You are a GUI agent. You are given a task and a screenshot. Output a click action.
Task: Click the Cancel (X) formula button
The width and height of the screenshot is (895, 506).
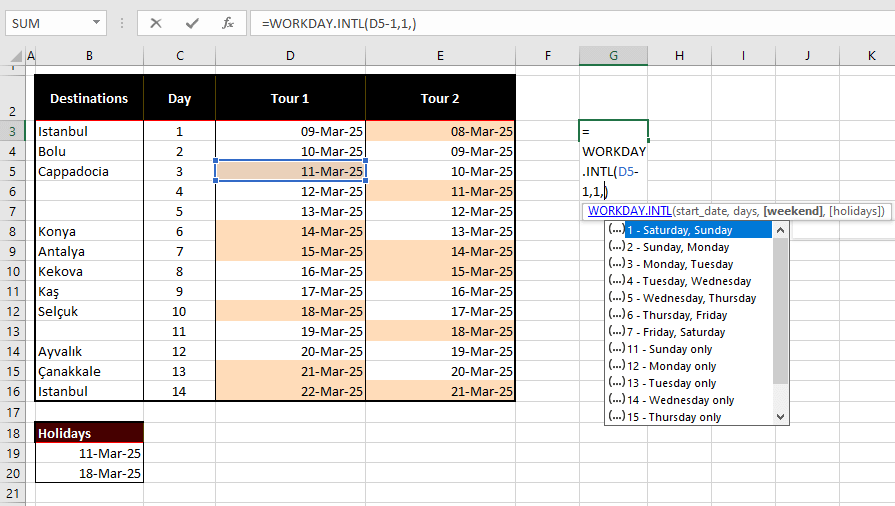click(x=156, y=23)
